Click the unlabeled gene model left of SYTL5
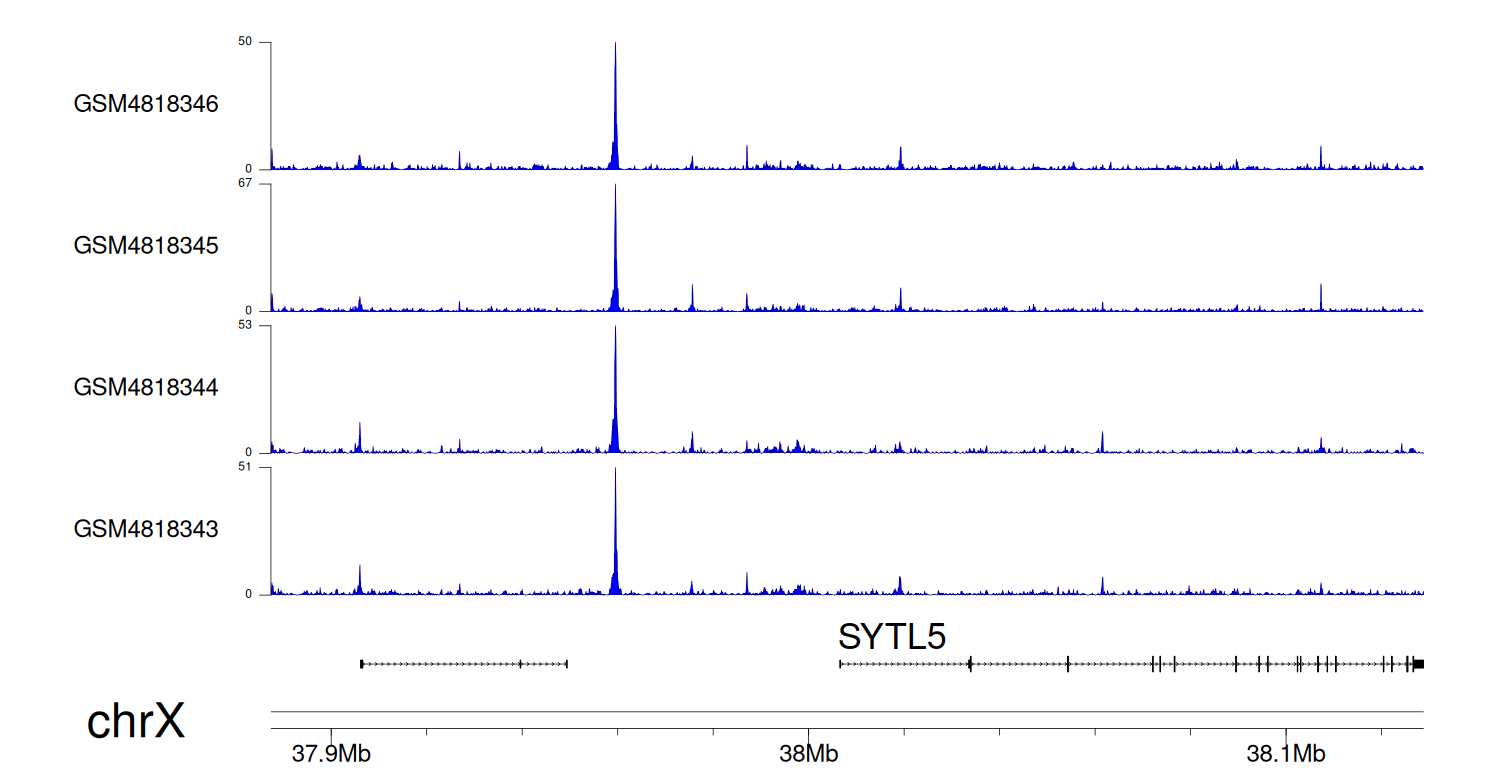Image resolution: width=1500 pixels, height=780 pixels. pyautogui.click(x=464, y=663)
